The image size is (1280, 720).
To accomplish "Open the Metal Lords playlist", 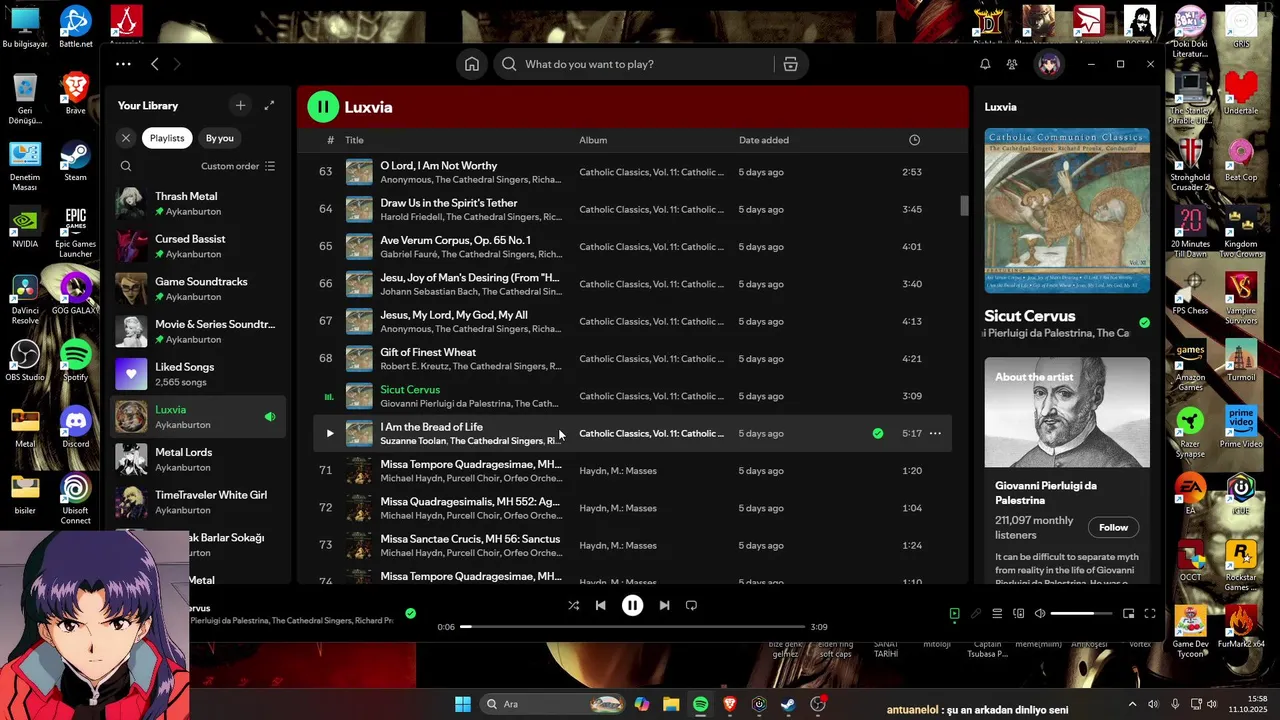I will [198, 459].
